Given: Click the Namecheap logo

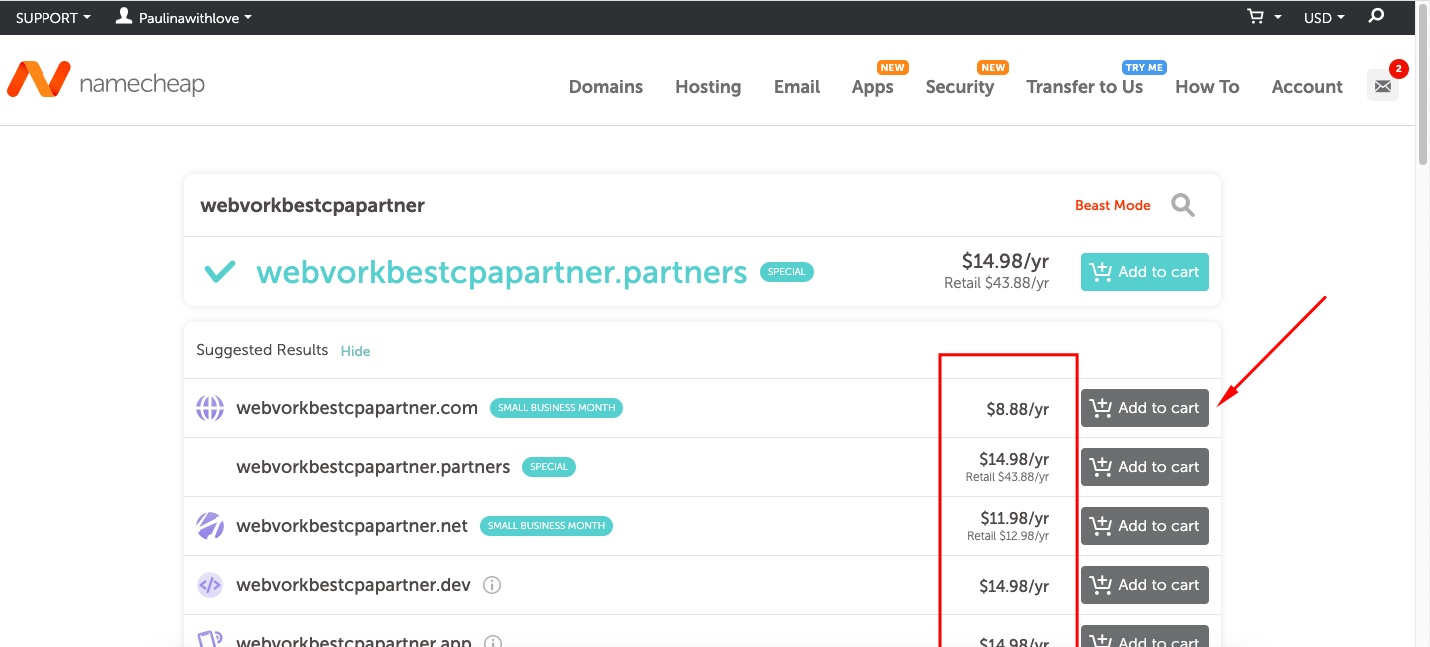Looking at the screenshot, I should point(106,80).
